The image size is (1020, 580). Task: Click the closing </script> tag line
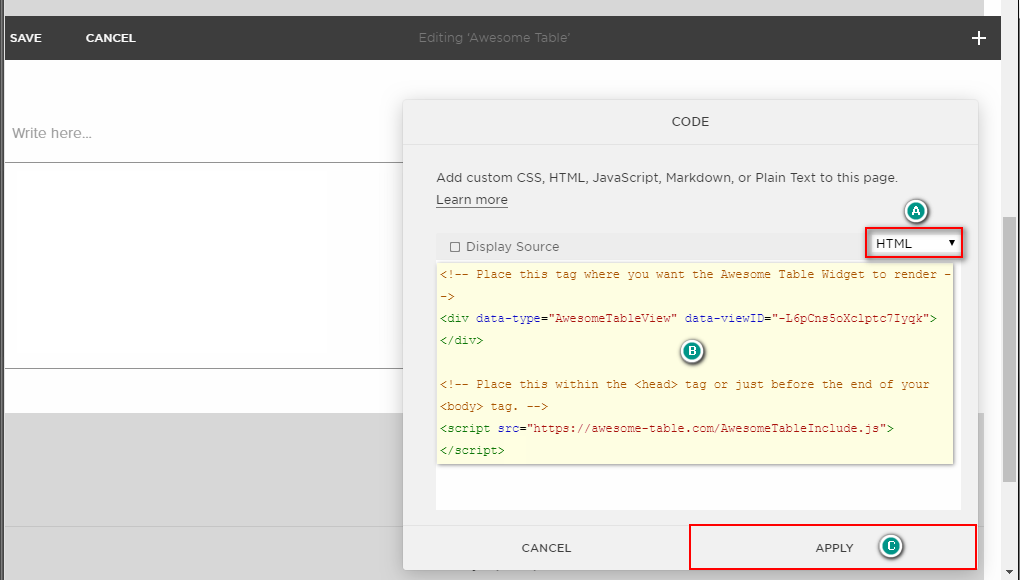[472, 451]
